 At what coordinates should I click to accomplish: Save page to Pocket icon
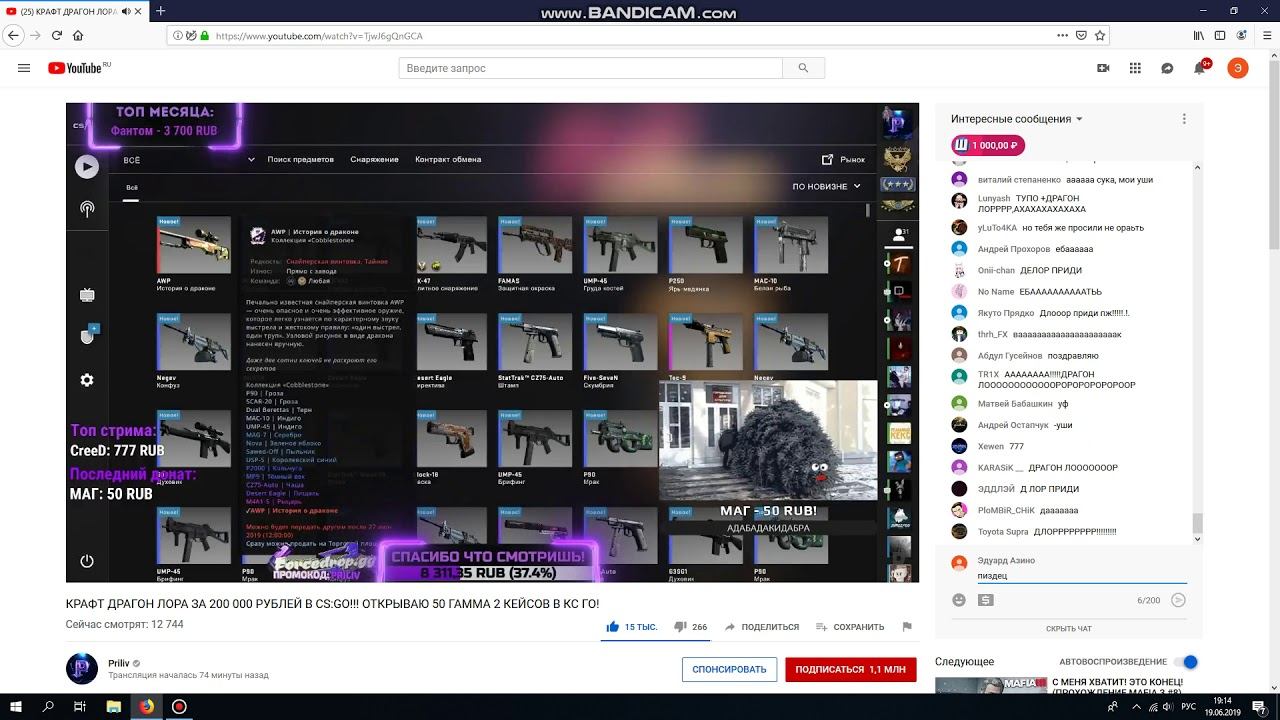(x=1081, y=35)
